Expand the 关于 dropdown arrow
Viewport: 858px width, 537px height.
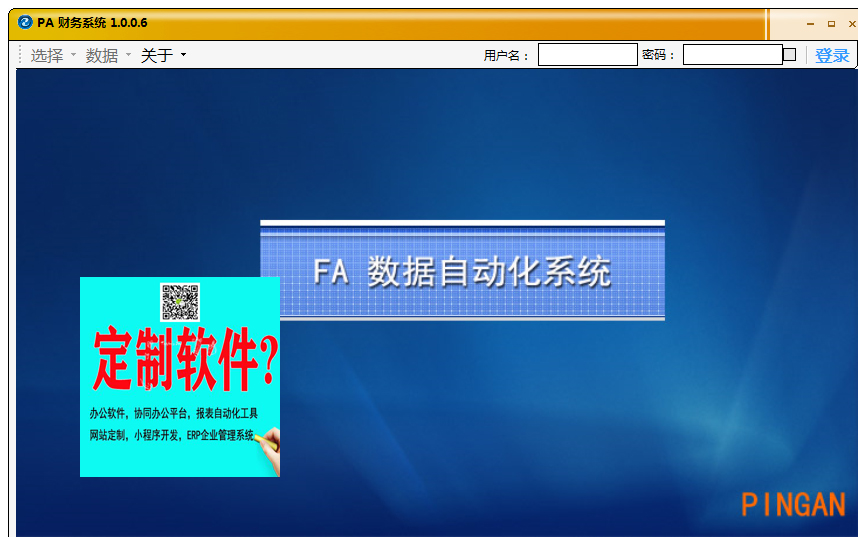[x=183, y=56]
